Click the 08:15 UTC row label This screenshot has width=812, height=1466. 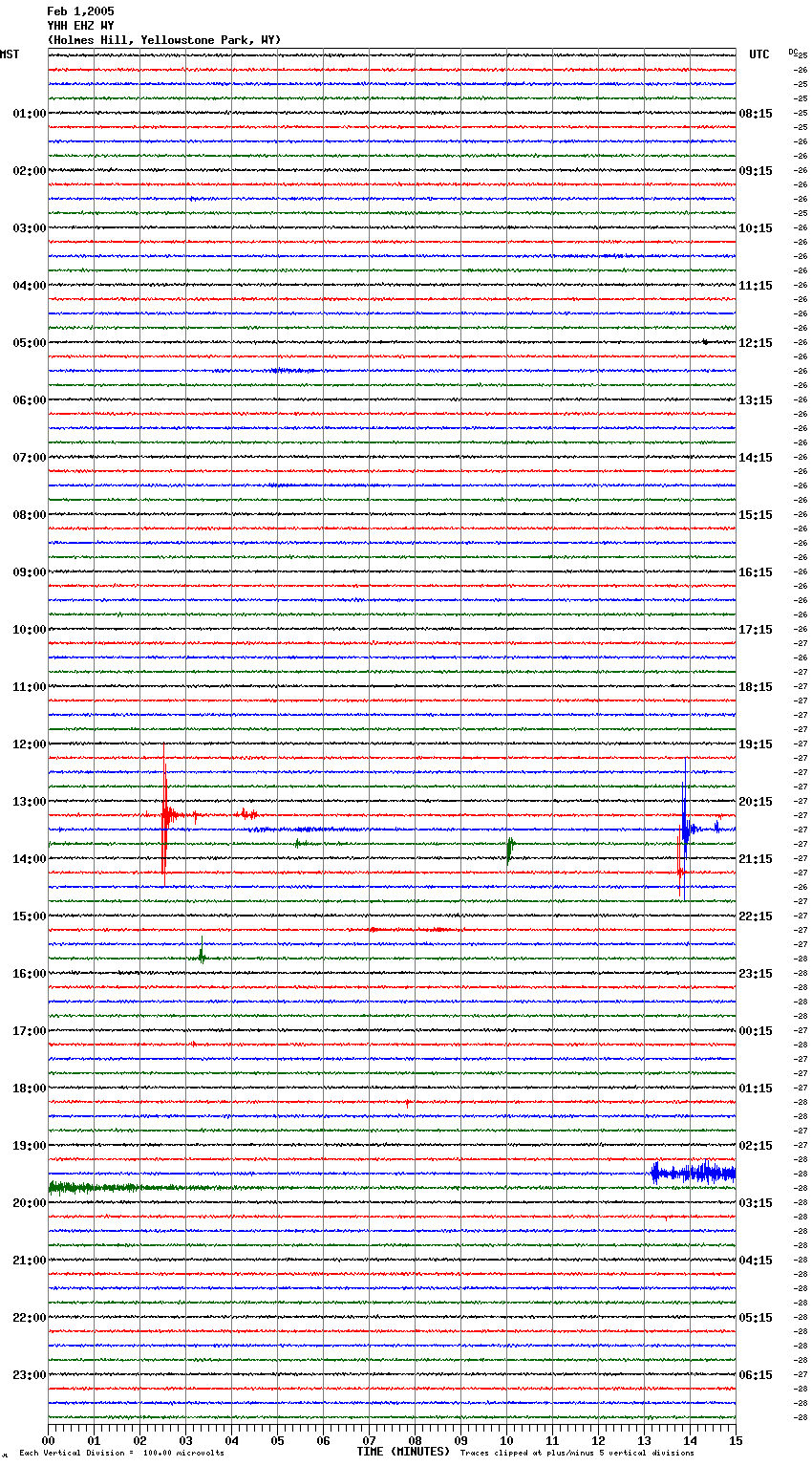pos(756,114)
